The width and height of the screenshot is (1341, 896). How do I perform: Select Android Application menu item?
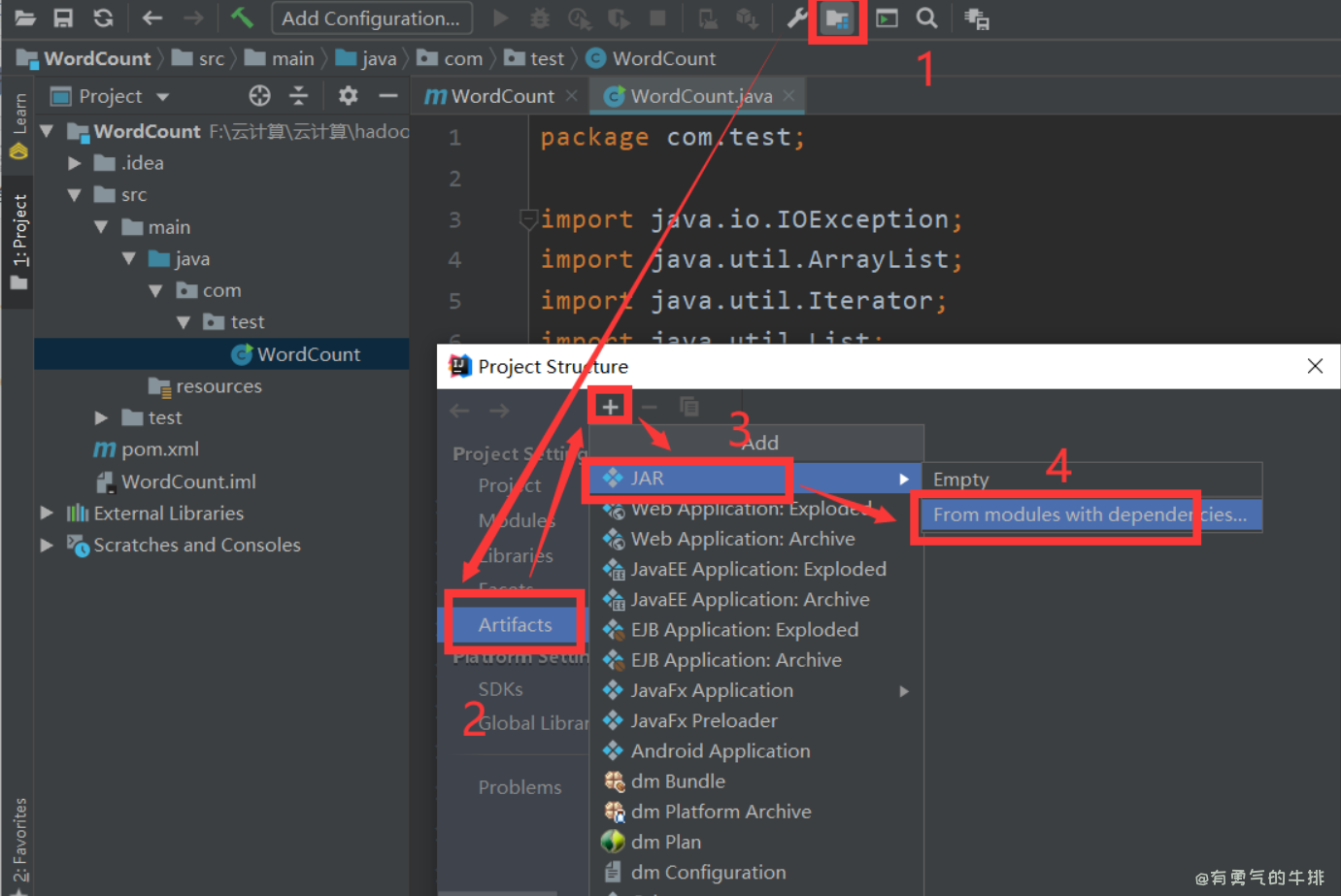tap(754, 750)
